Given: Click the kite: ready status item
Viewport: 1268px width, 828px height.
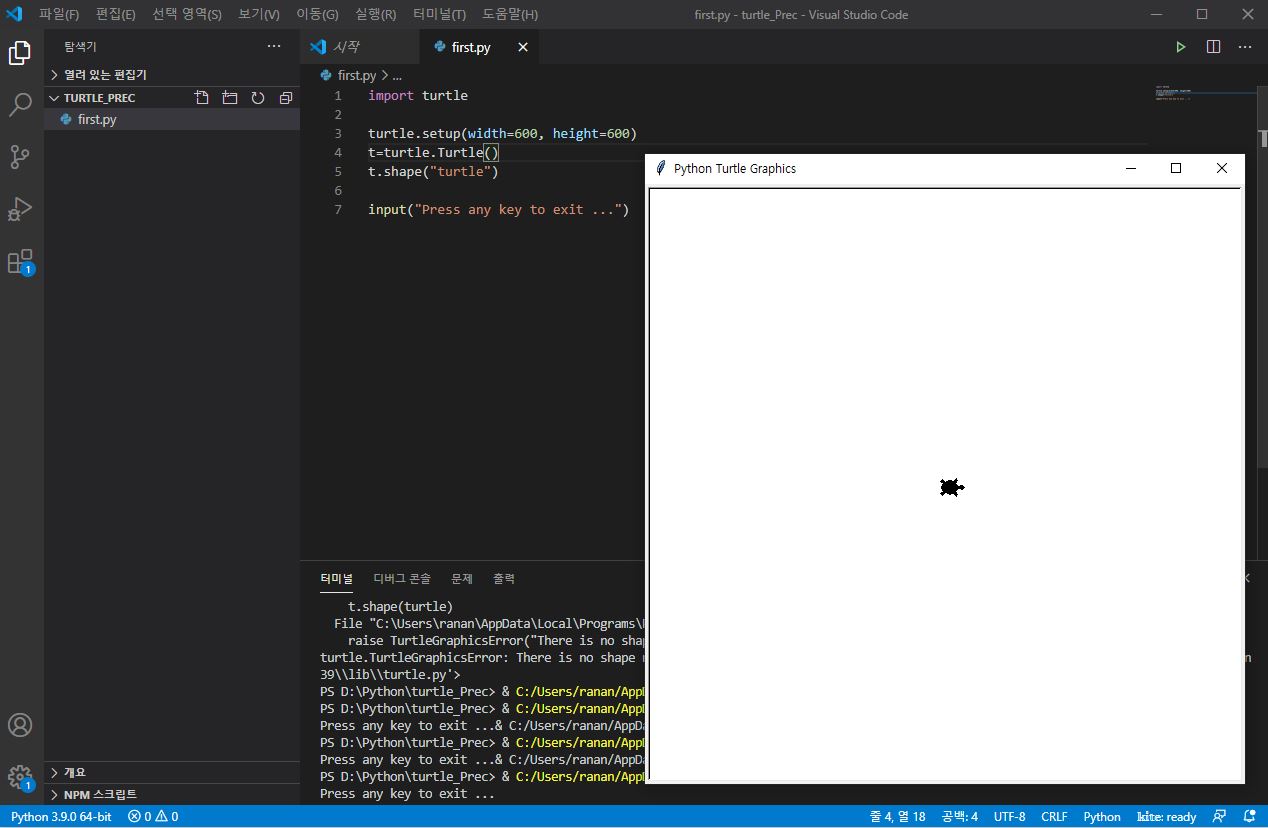Looking at the screenshot, I should tap(1166, 816).
